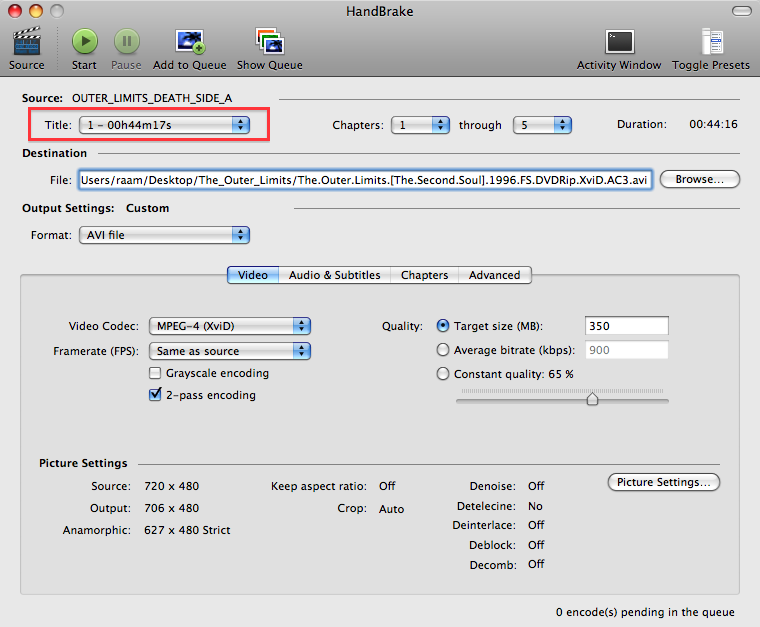
Task: Click the yellow minimize window button
Action: [36, 11]
